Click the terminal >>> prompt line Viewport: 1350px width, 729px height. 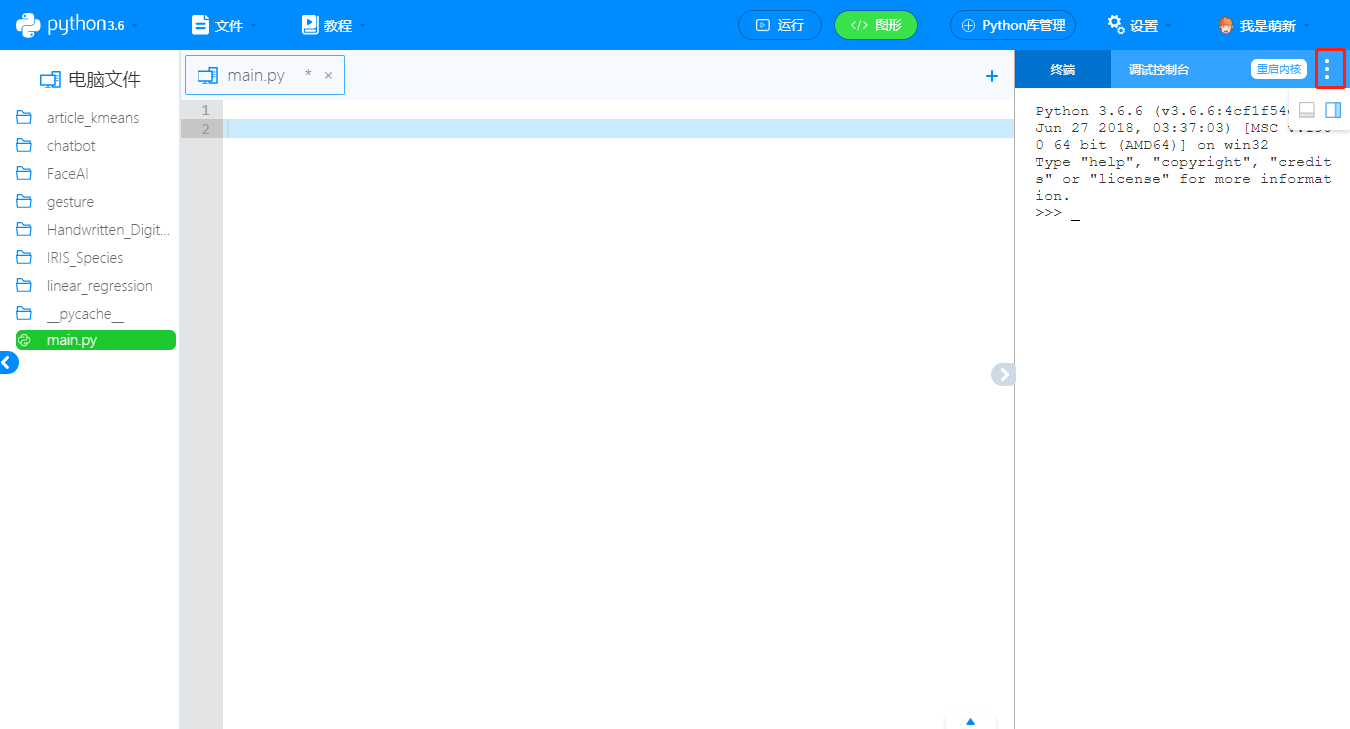point(1058,214)
